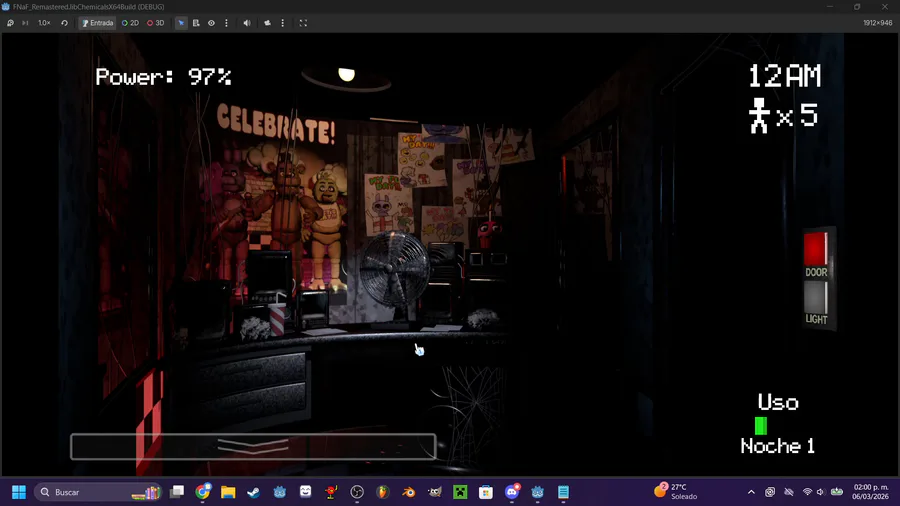Open Minecraft creeper icon in taskbar
The height and width of the screenshot is (506, 900).
[460, 492]
